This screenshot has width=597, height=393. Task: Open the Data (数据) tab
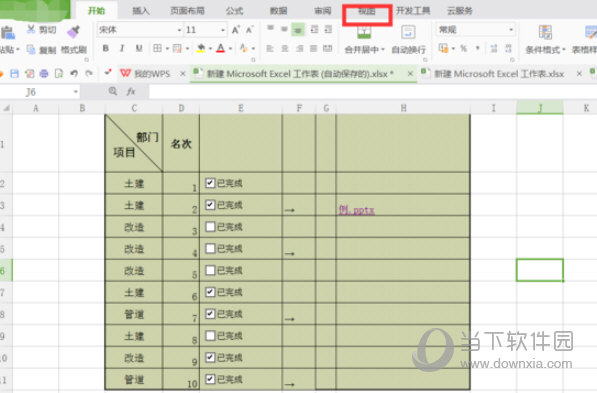[279, 11]
